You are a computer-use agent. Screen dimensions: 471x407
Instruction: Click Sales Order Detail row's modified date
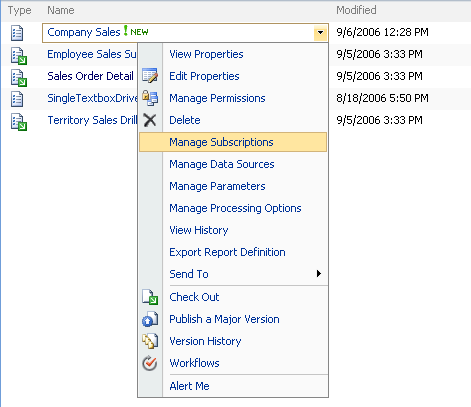coord(379,76)
